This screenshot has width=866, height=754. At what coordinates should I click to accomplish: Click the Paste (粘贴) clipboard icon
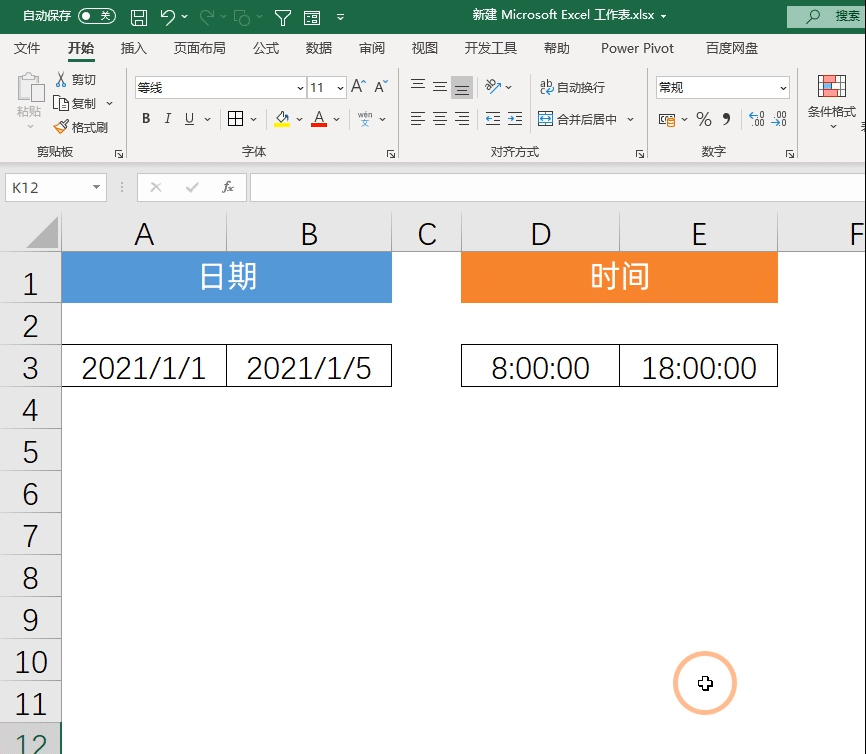[x=30, y=88]
